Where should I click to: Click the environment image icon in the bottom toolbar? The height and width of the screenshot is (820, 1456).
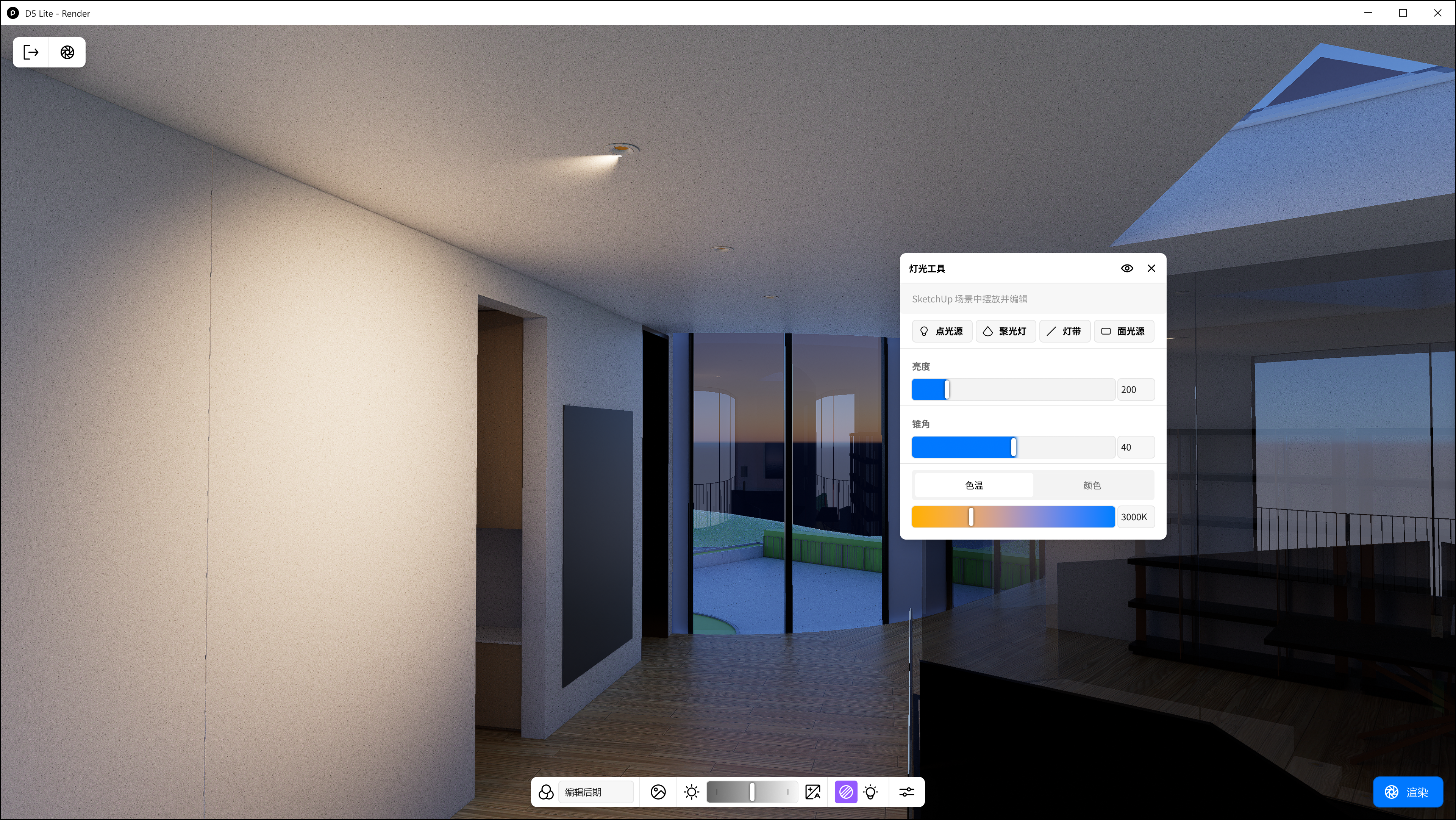[658, 792]
